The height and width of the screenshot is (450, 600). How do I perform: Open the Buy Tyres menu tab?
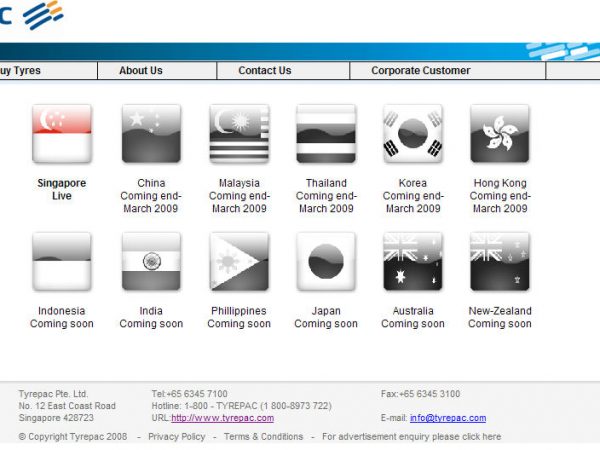(x=48, y=70)
